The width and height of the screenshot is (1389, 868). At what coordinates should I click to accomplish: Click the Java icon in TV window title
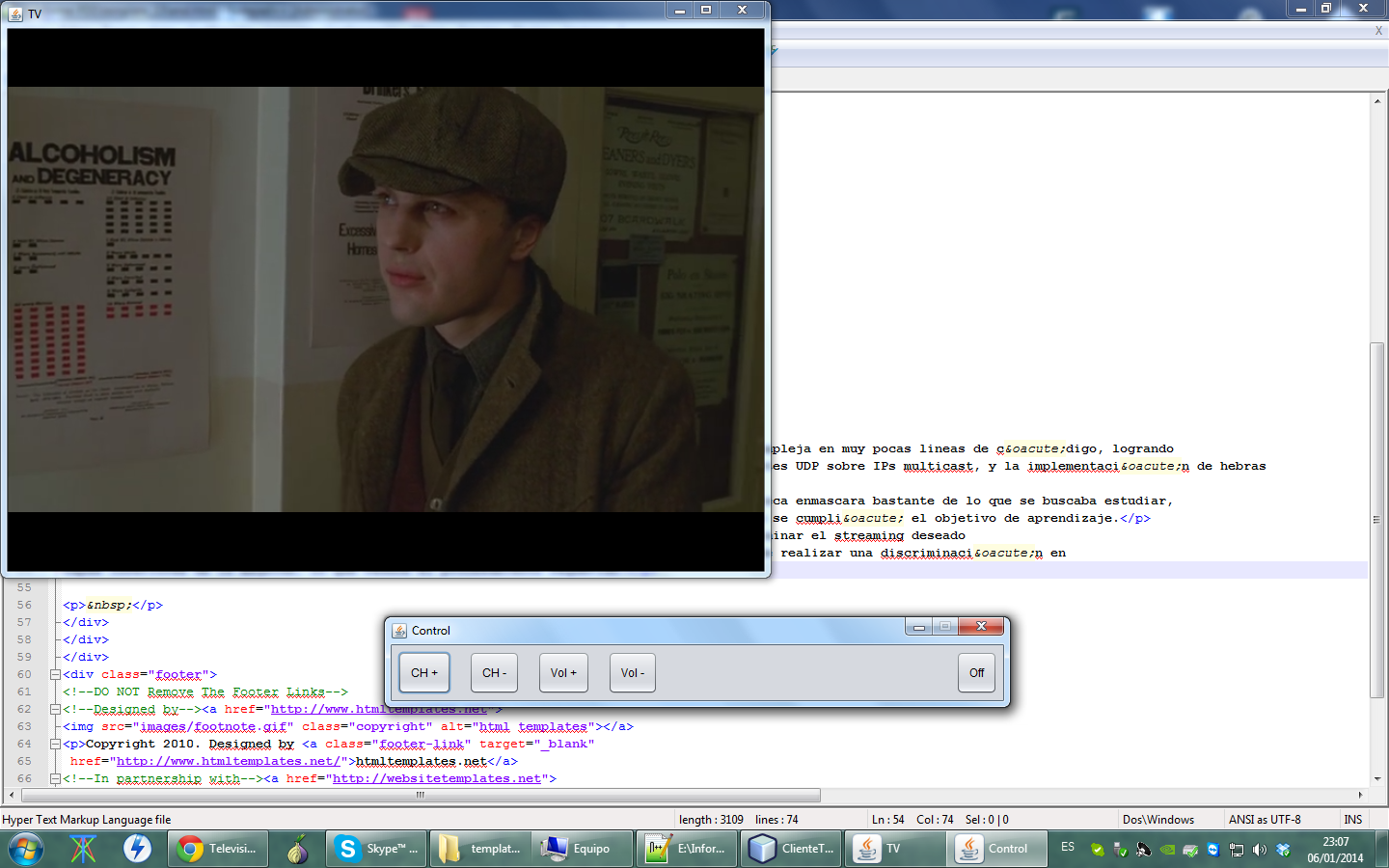[x=15, y=14]
